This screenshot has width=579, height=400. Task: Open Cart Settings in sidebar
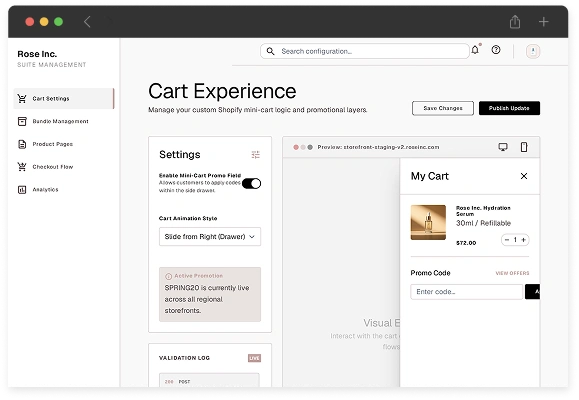point(64,99)
